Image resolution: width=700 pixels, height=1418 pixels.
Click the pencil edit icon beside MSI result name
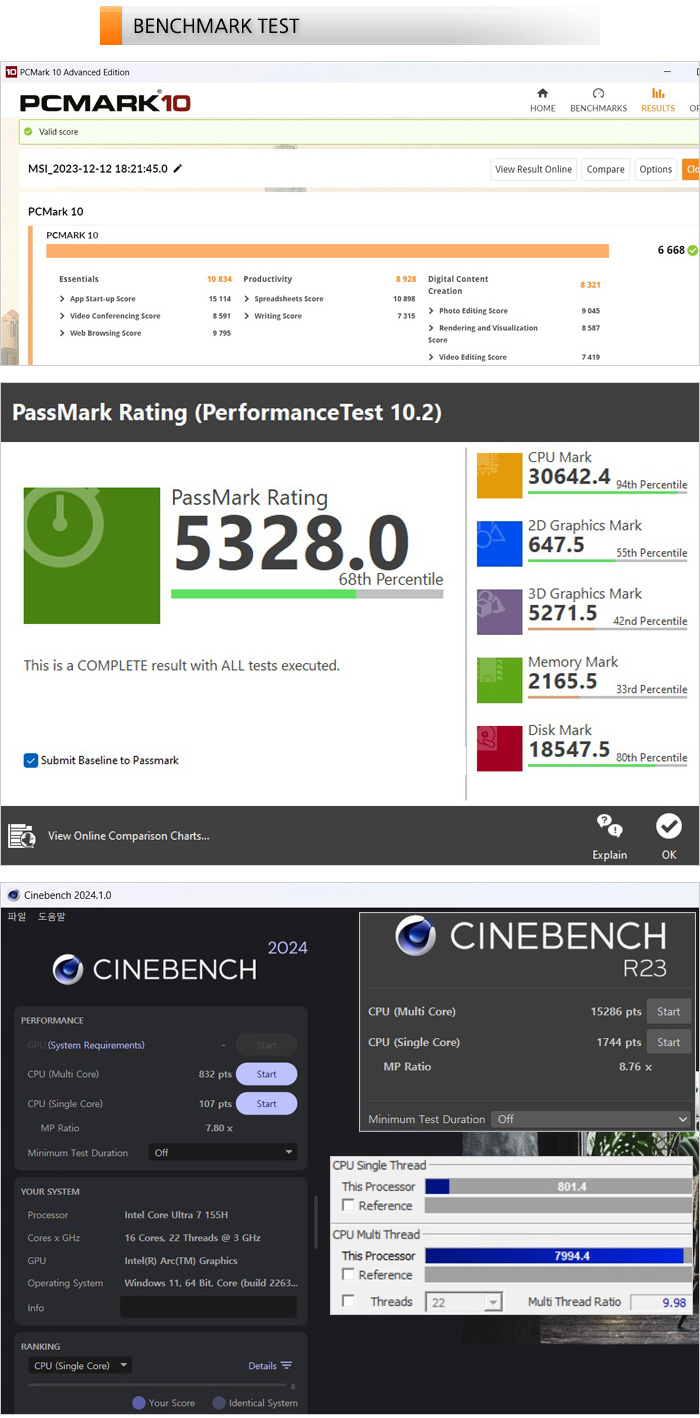178,169
